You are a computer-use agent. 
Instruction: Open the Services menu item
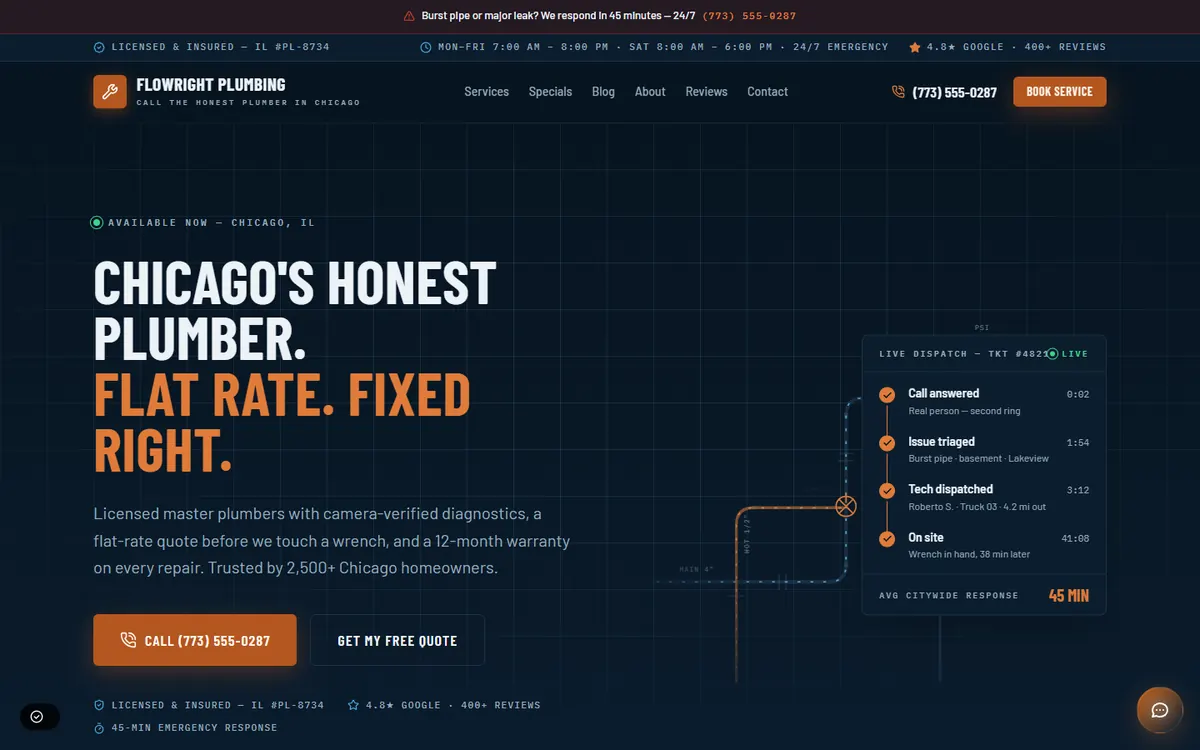[487, 92]
